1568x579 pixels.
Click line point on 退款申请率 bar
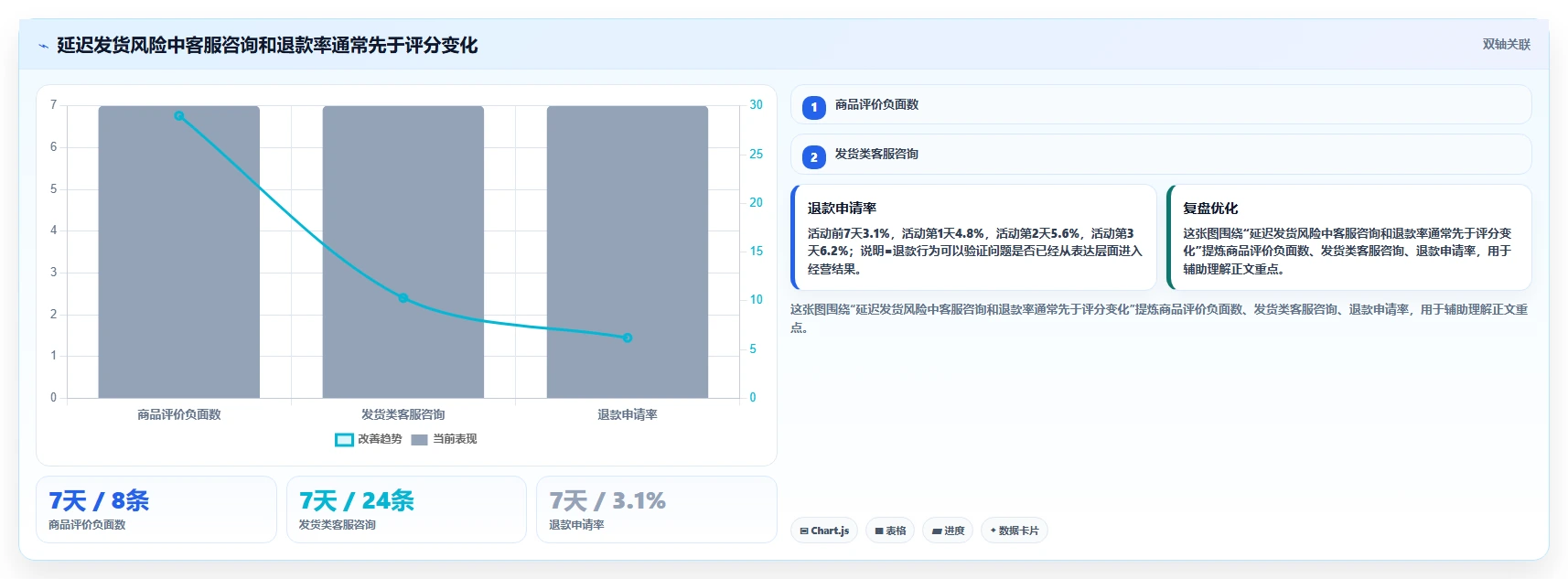(628, 338)
